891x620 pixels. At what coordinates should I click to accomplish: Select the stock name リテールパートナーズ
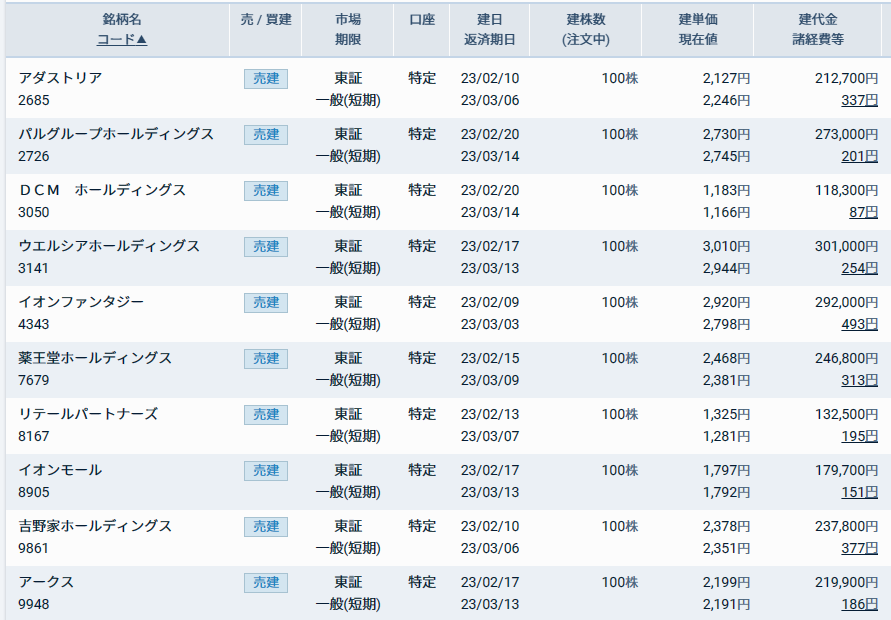88,414
